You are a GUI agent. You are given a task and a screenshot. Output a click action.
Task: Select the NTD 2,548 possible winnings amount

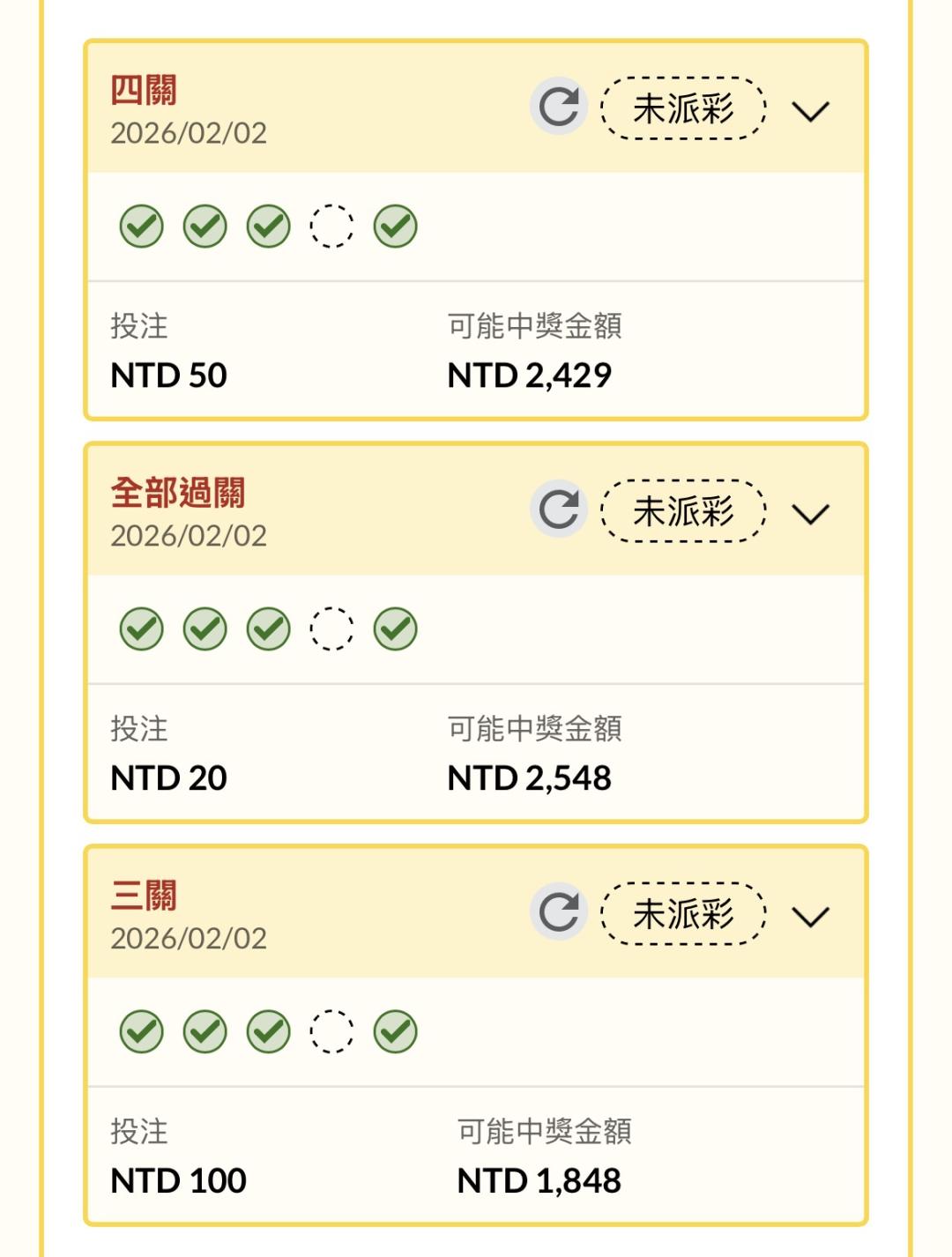(x=529, y=778)
